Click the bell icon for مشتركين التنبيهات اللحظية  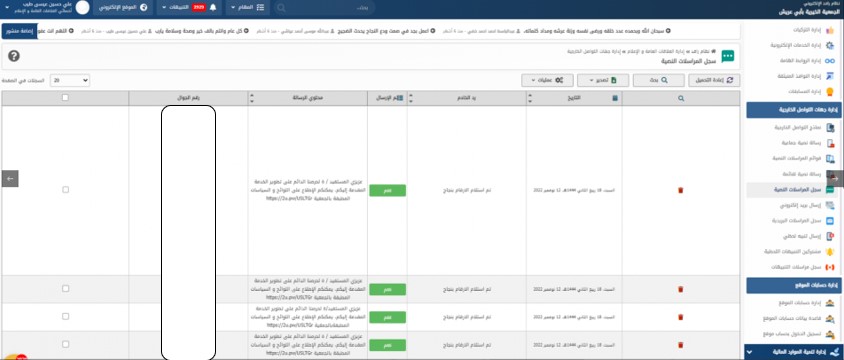pos(830,251)
